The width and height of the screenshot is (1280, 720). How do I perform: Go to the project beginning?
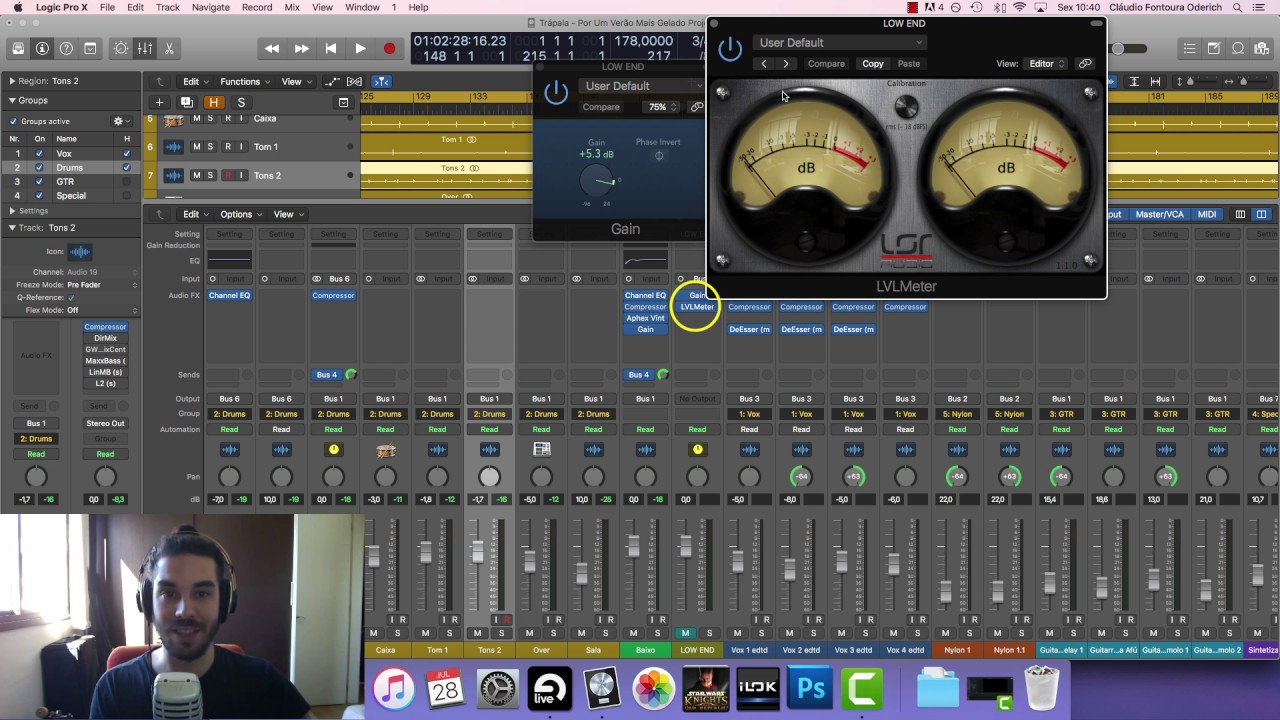[x=331, y=48]
